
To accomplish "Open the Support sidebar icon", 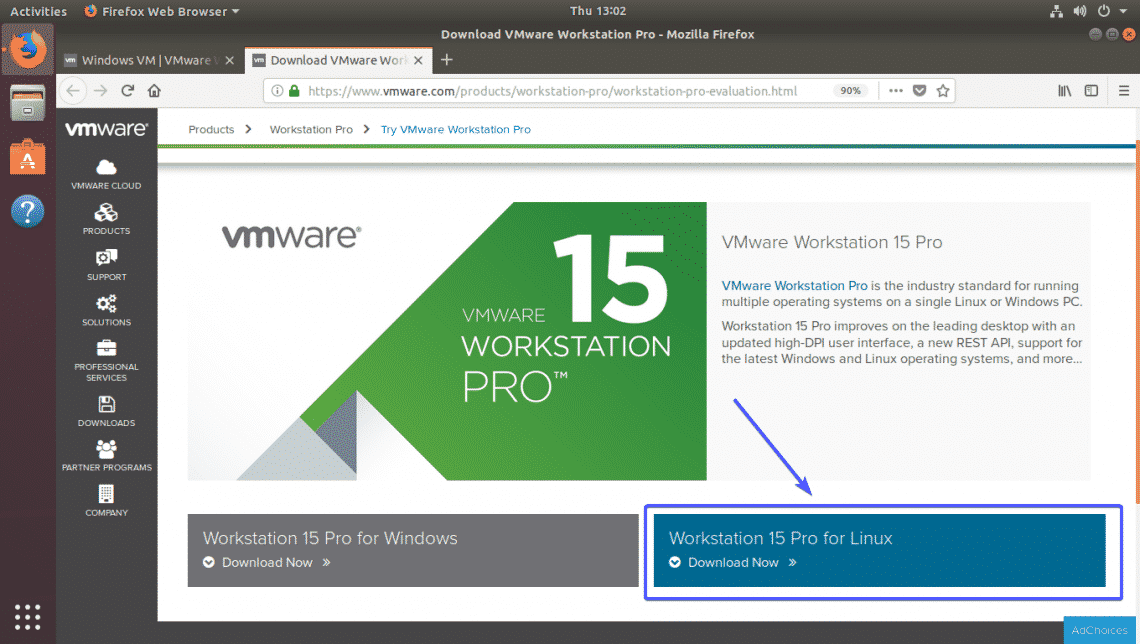I will pos(106,258).
